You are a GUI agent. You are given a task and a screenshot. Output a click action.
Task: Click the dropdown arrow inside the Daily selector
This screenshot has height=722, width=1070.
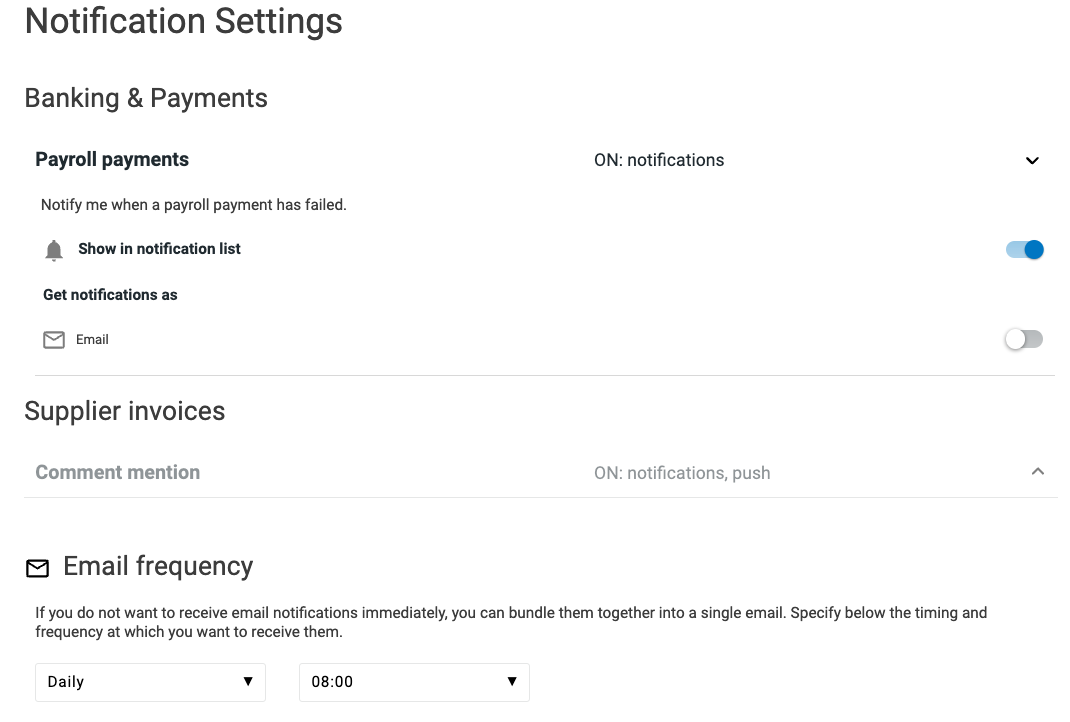248,681
